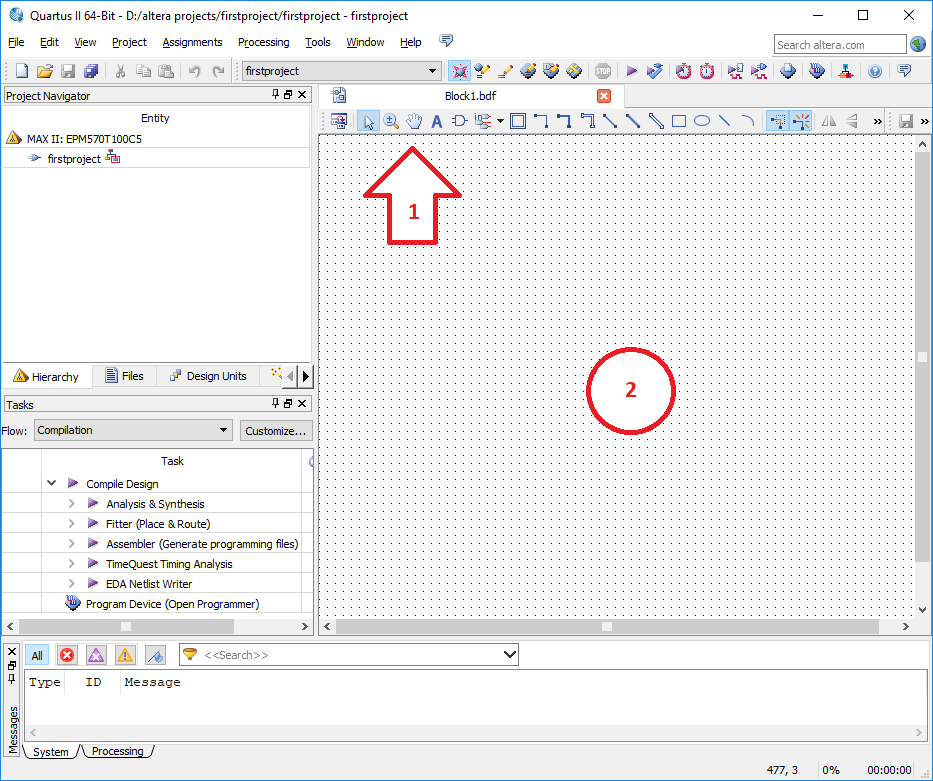Open the pin tool dropdown arrow

[500, 121]
